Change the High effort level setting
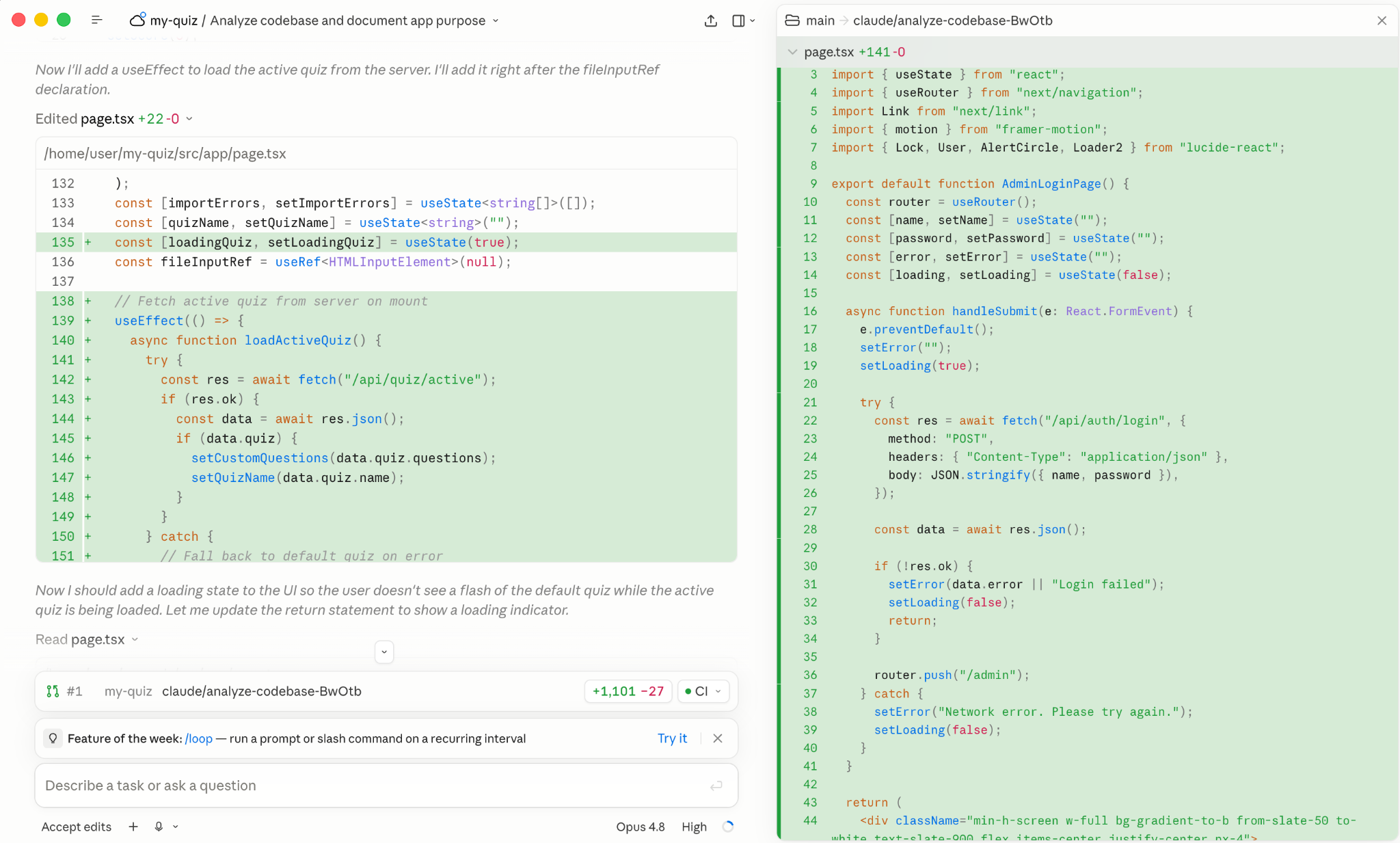Viewport: 1400px width, 843px height. coord(694,827)
